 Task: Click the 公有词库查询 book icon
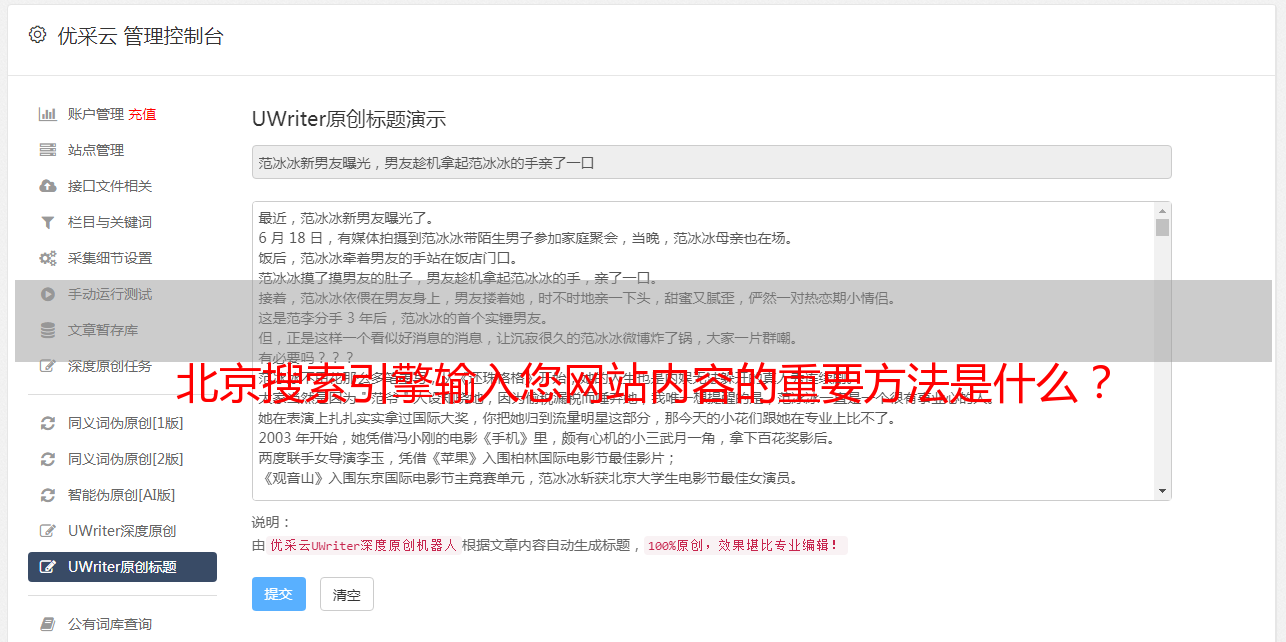[47, 624]
